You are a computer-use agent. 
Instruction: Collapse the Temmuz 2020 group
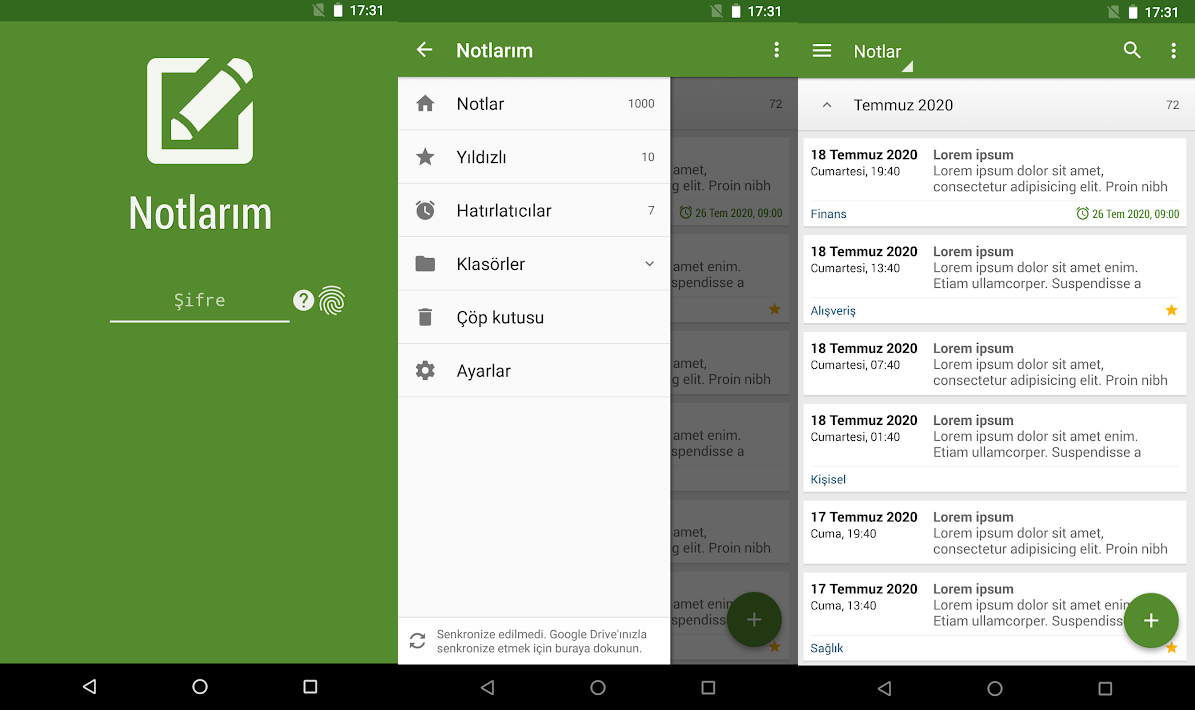point(826,104)
